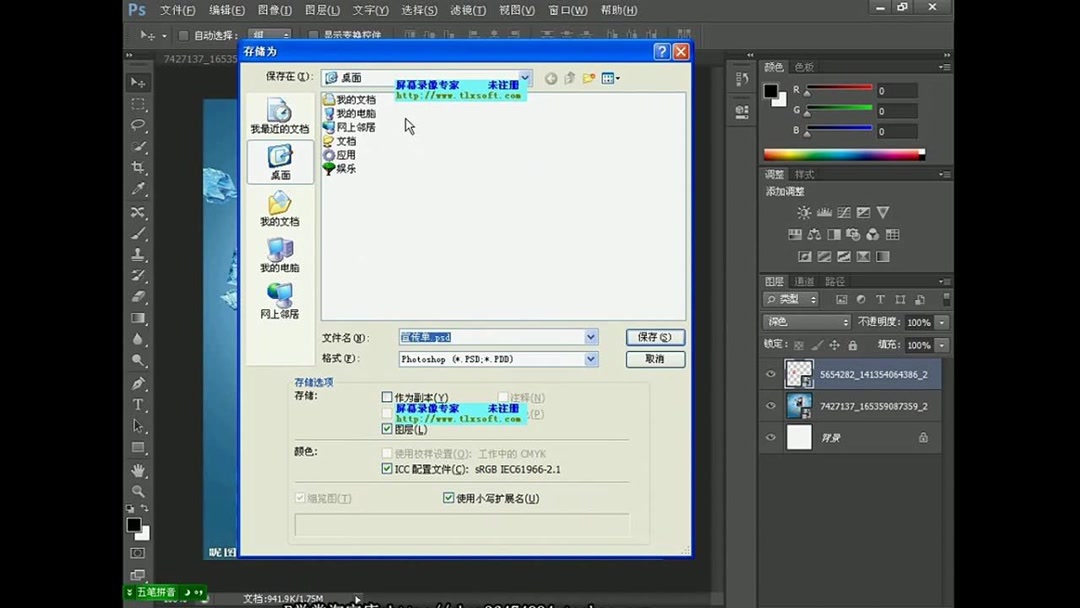Open the 滤镜 (Filter) menu
The image size is (1080, 608).
466,10
